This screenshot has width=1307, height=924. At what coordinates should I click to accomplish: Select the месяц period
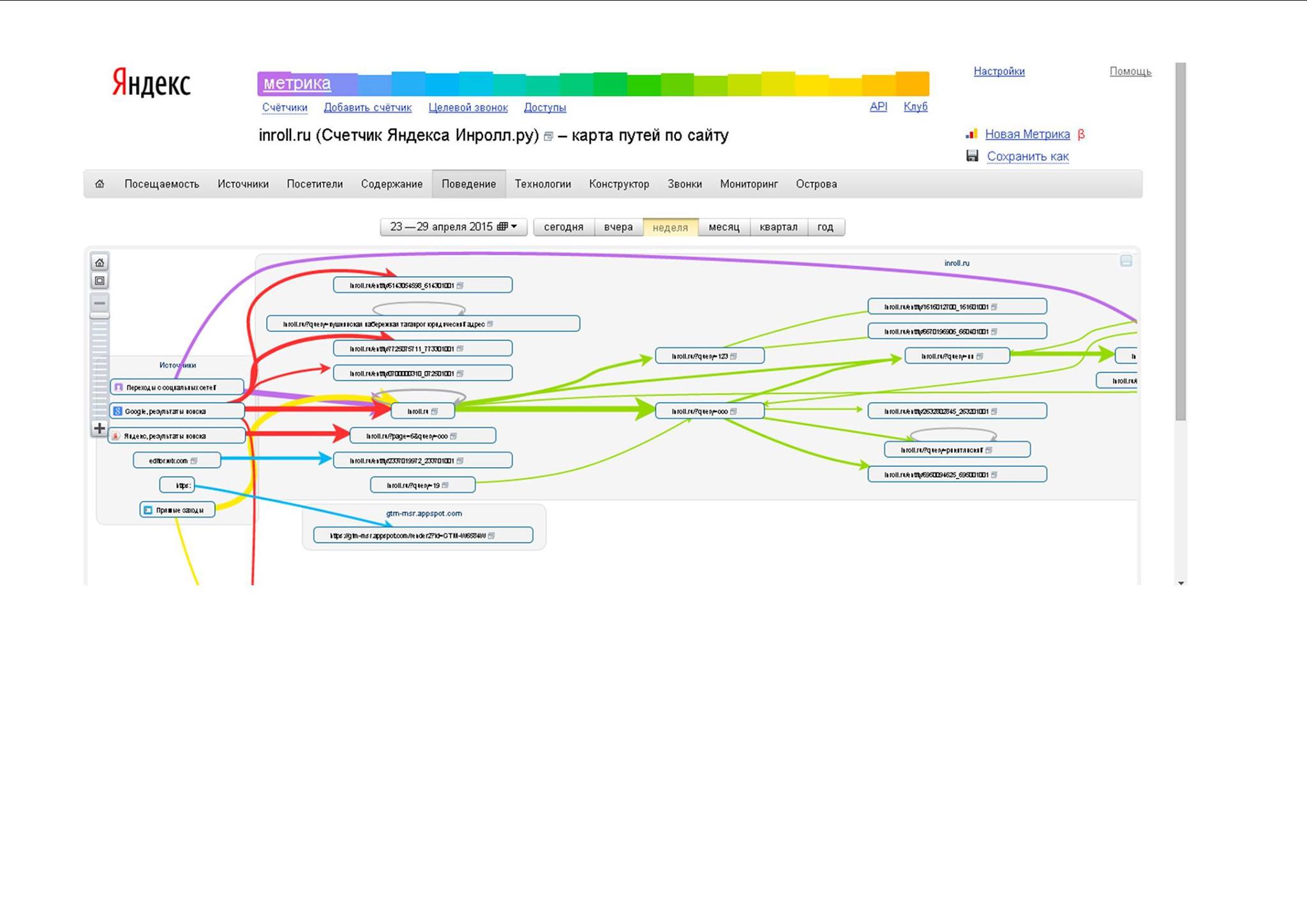coord(724,227)
